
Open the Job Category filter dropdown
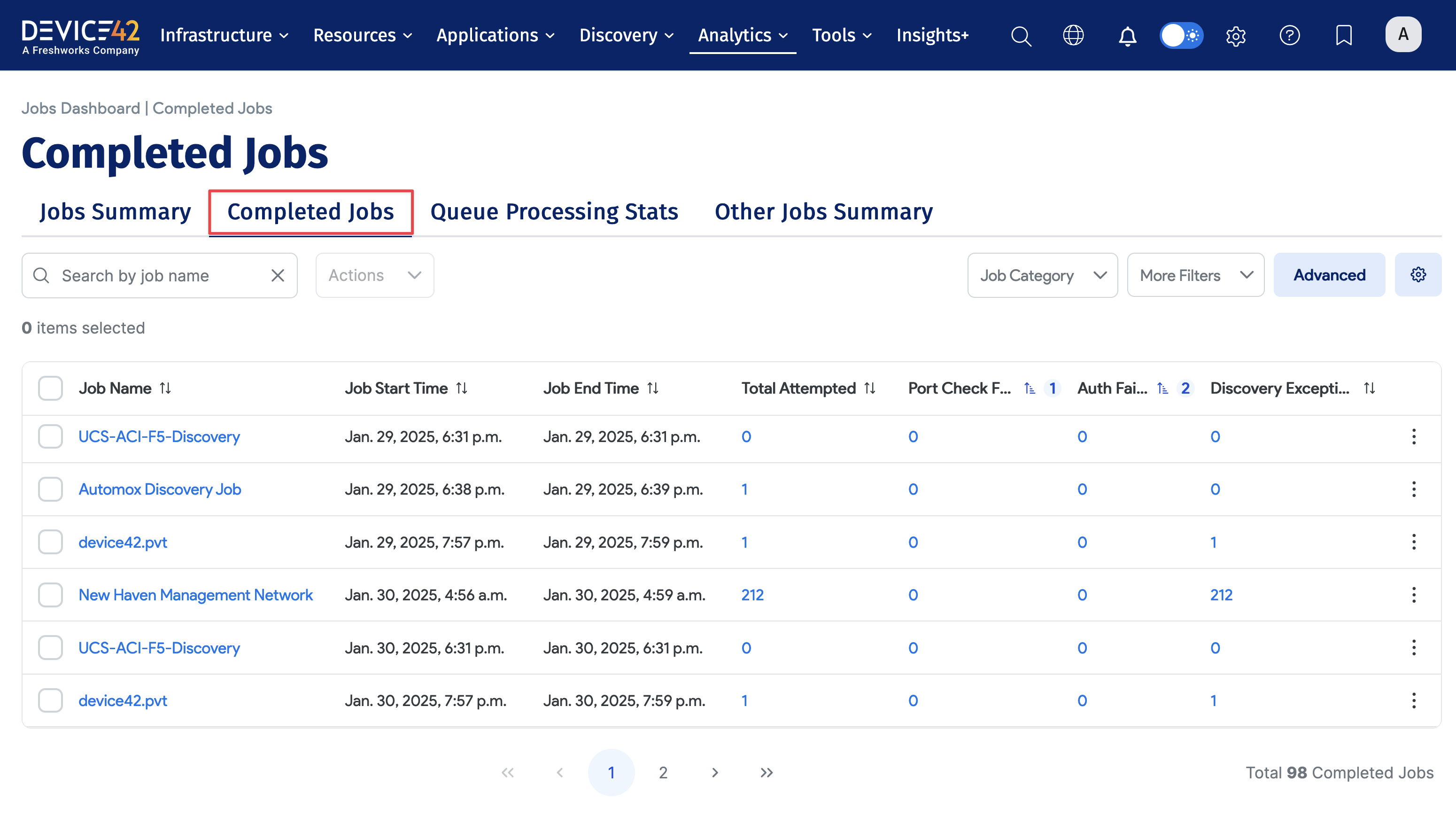(1042, 275)
